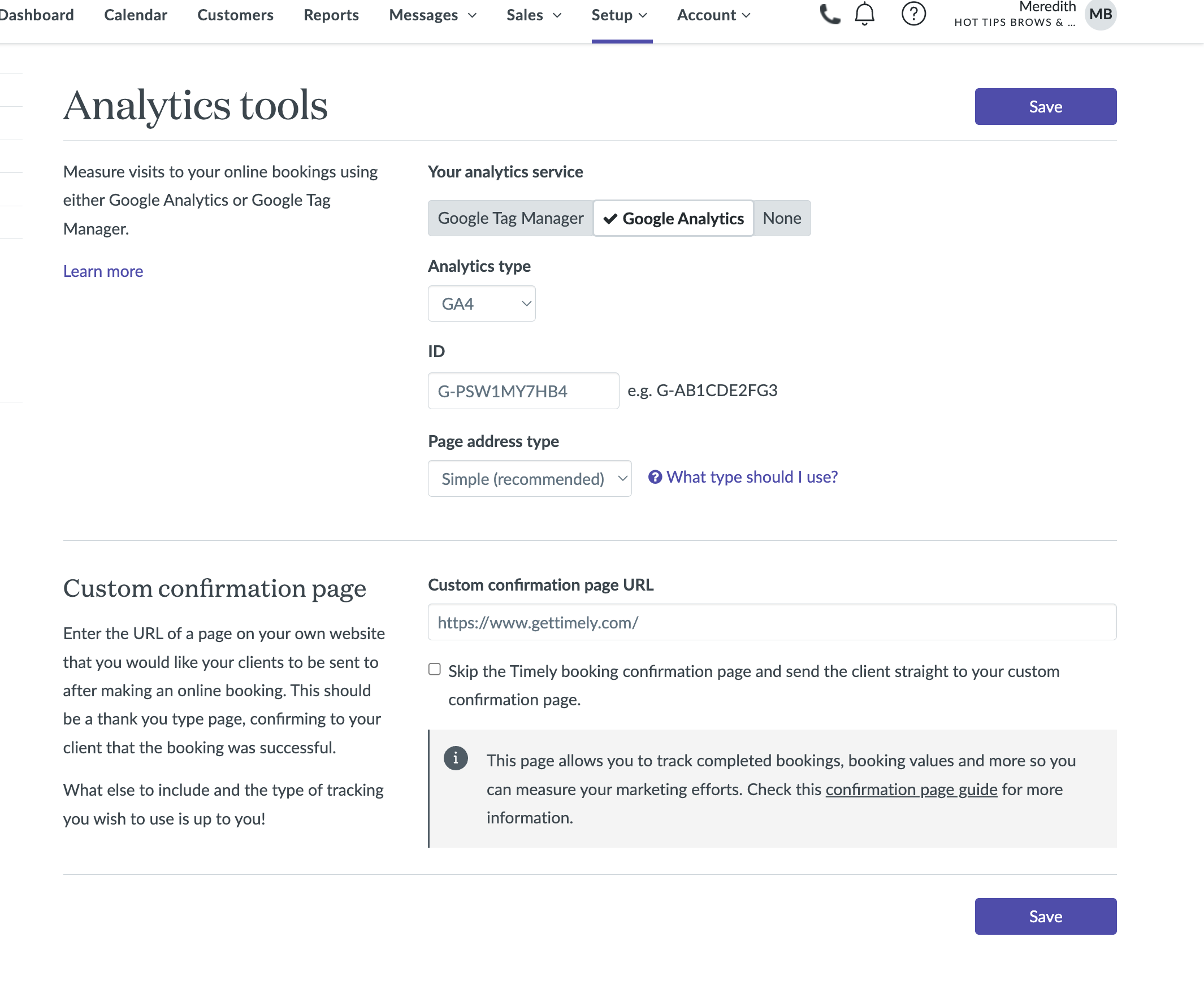The width and height of the screenshot is (1204, 989).
Task: Expand the Messages menu
Action: tap(432, 15)
